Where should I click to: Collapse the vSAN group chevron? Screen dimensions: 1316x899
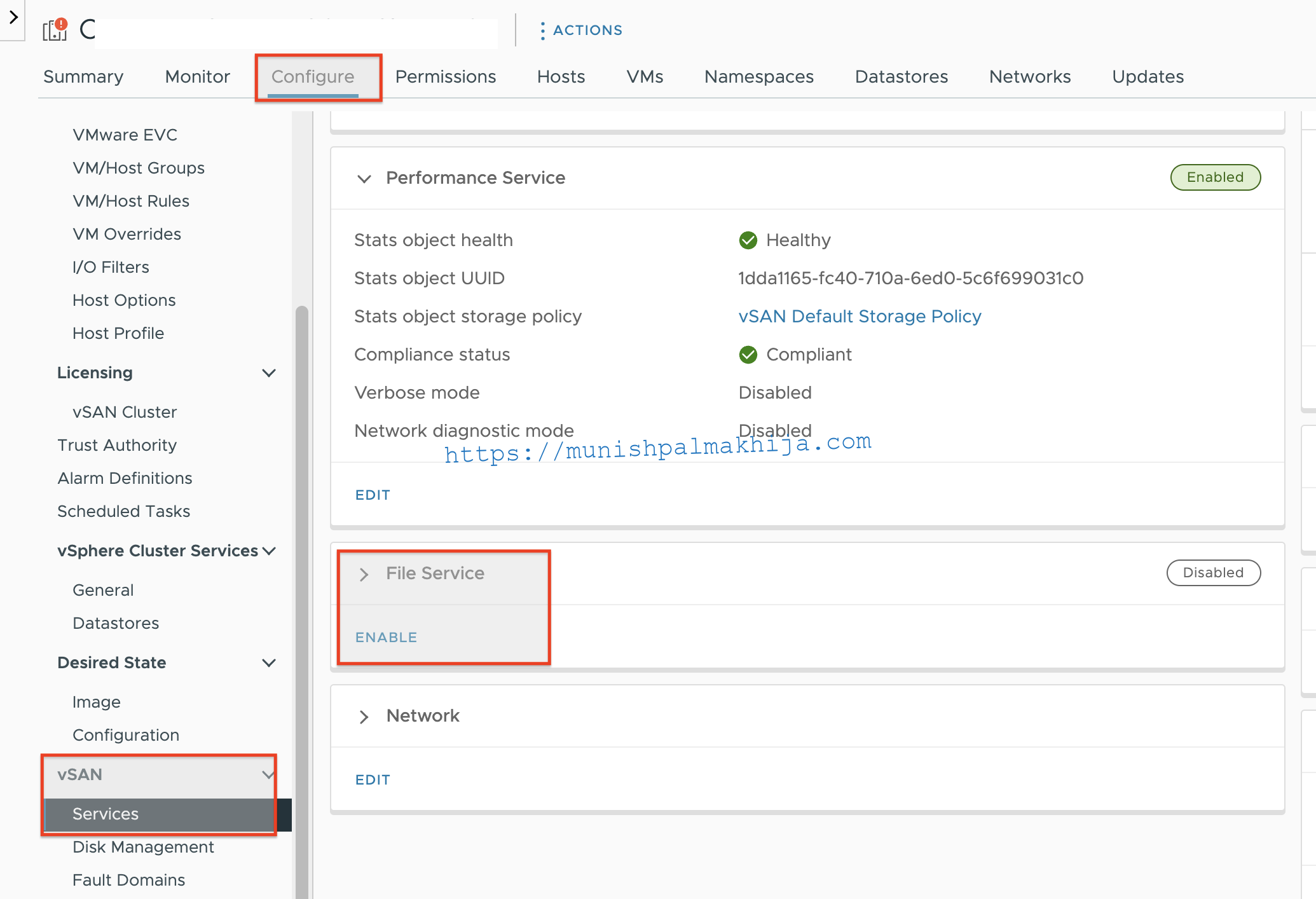(268, 775)
